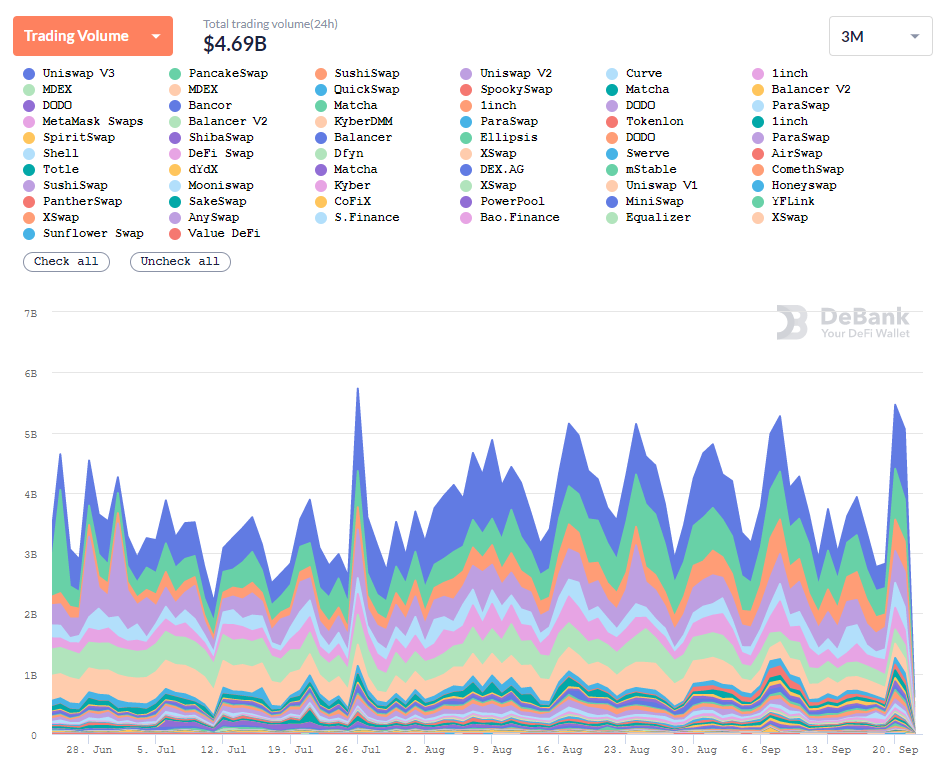The height and width of the screenshot is (767, 948).
Task: Click the purple PowerPool legend dot
Action: coord(466,202)
